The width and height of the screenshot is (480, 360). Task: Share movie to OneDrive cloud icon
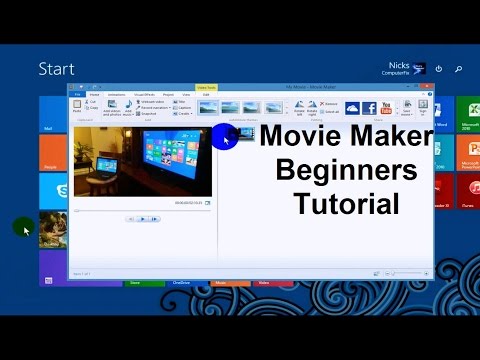point(352,108)
